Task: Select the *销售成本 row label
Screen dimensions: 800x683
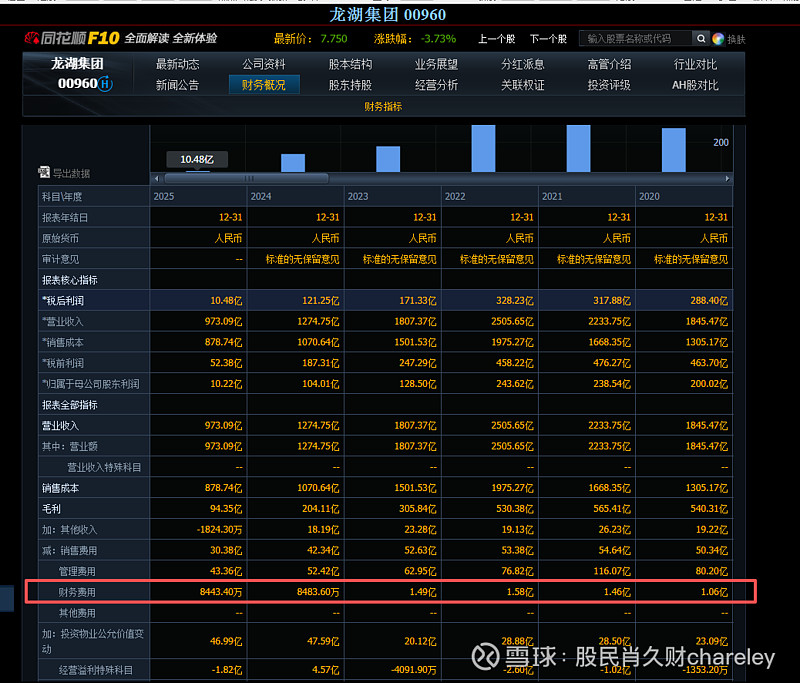Action: [63, 343]
